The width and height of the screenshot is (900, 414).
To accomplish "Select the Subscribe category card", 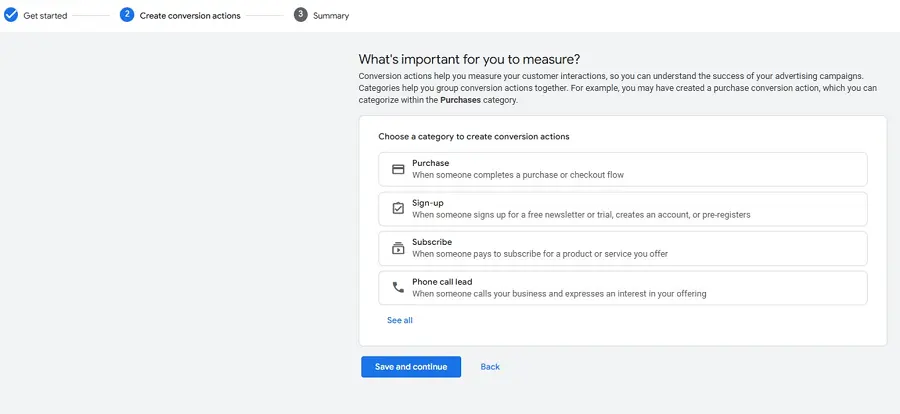I will (623, 249).
